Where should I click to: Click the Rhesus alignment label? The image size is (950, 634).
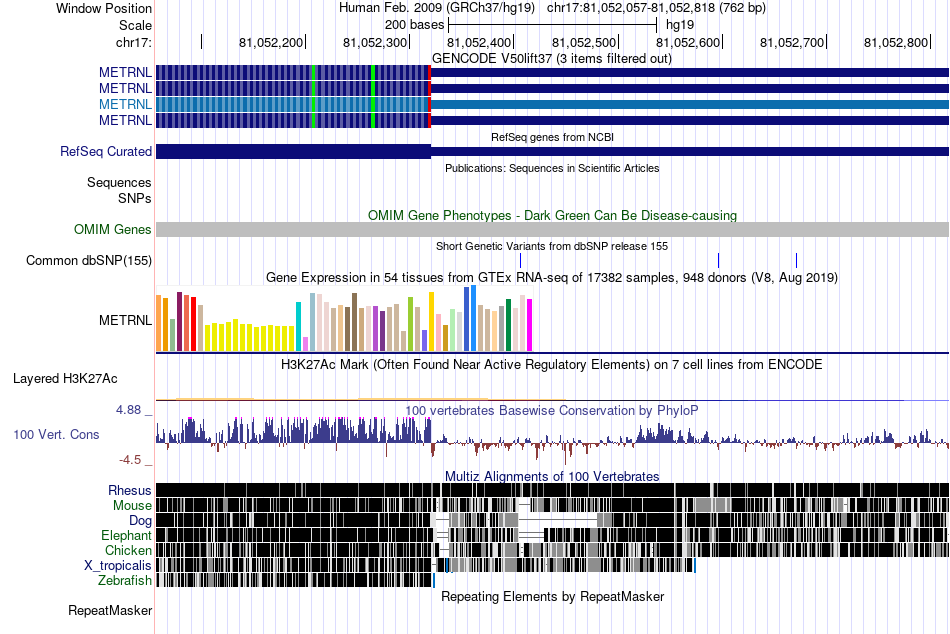coord(130,490)
